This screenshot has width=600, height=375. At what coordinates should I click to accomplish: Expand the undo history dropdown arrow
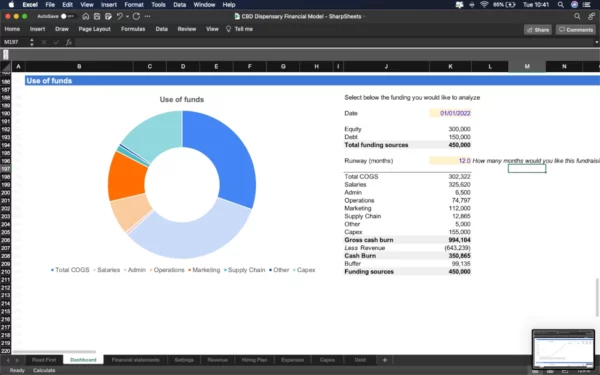(x=127, y=16)
